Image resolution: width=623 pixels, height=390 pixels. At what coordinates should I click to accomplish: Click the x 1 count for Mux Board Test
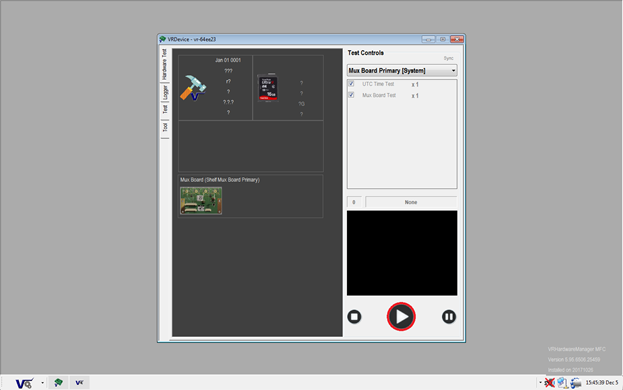[415, 96]
